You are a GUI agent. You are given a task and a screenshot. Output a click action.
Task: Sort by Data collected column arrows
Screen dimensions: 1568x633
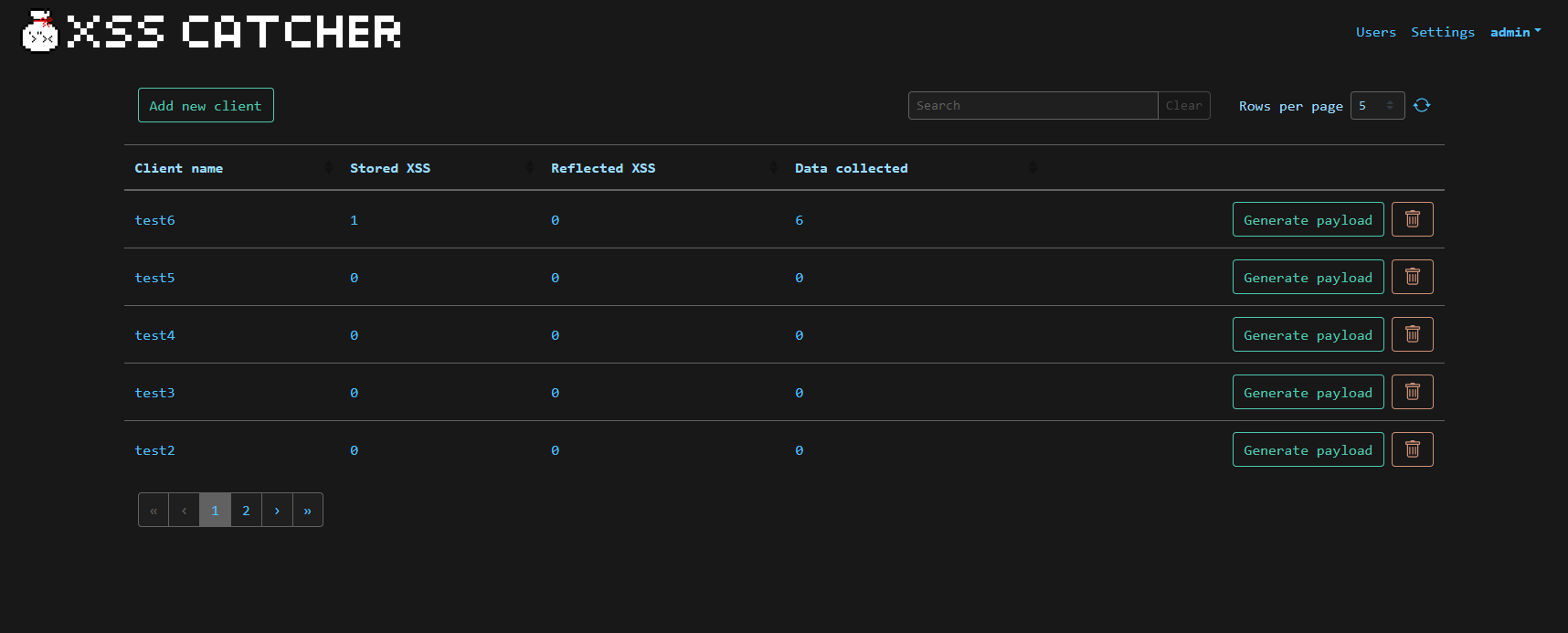click(1033, 168)
